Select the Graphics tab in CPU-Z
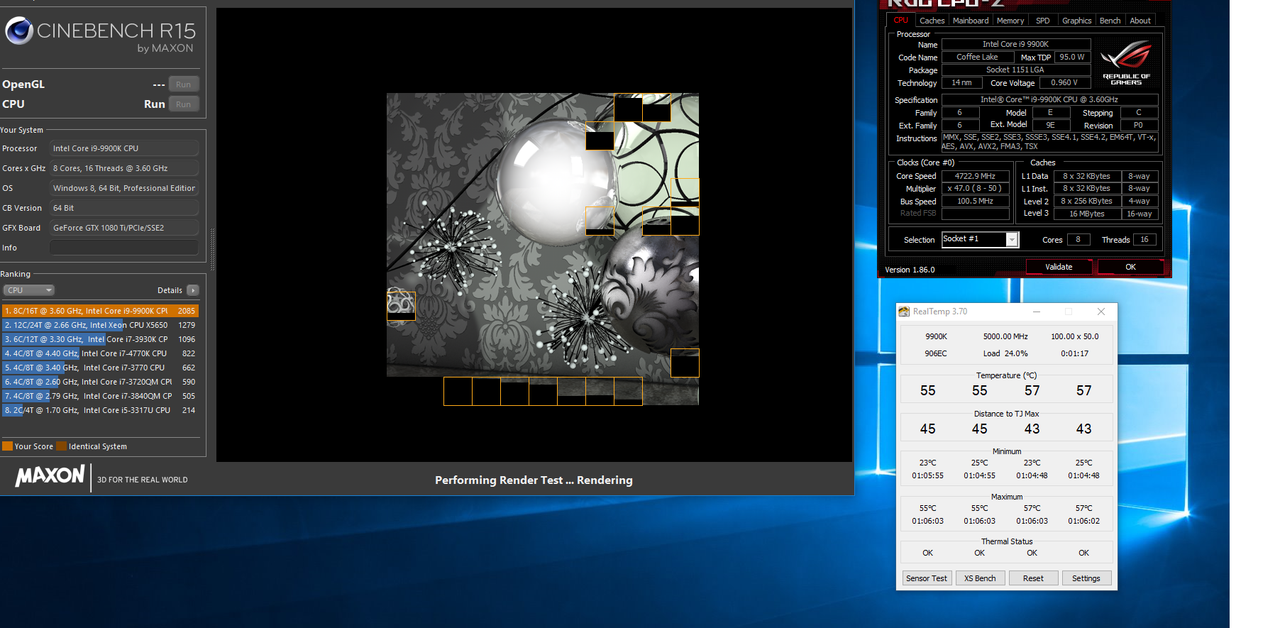1280x628 pixels. 1077,20
